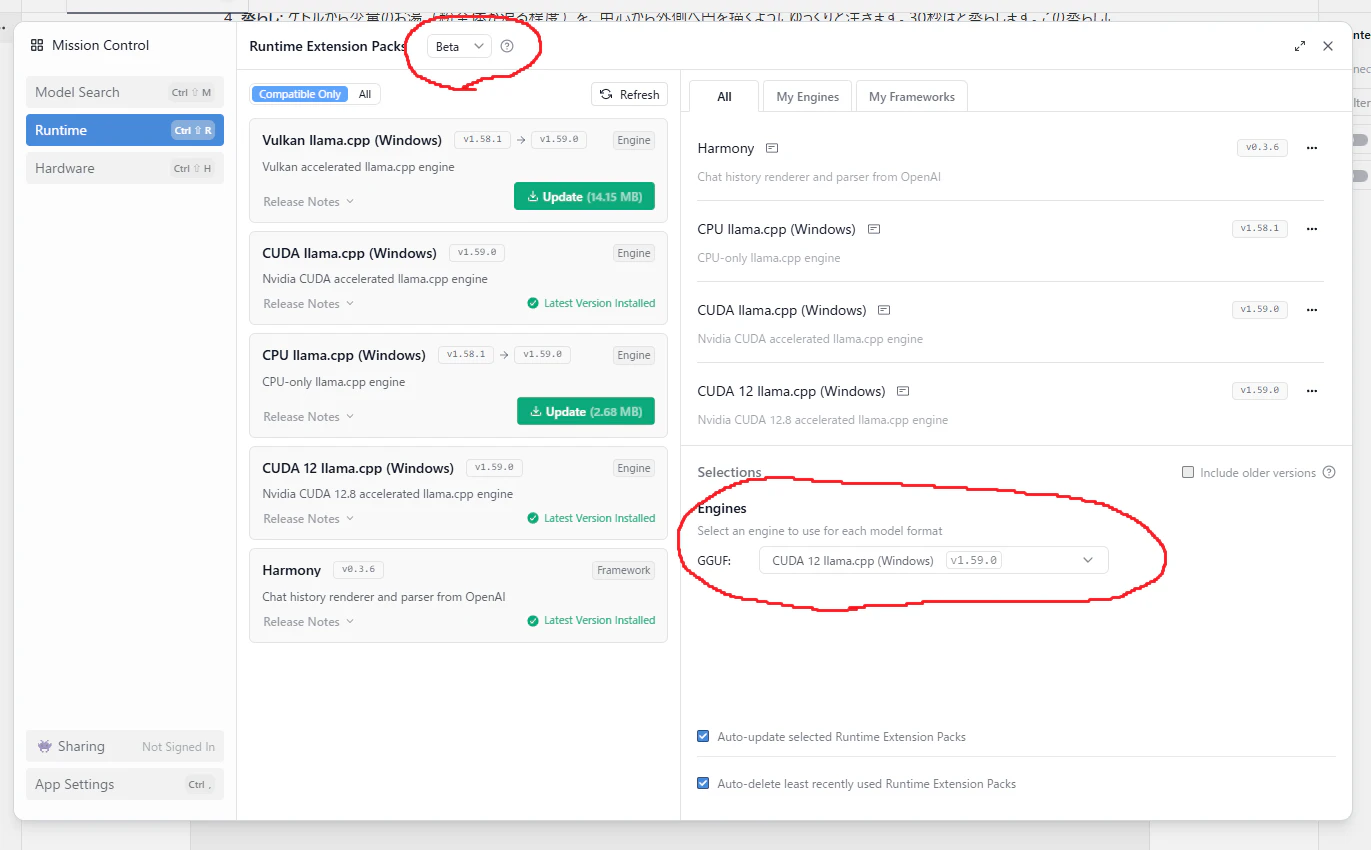Expand Release Notes for CPU llama.cpp
Viewport: 1371px width, 850px height.
[309, 416]
